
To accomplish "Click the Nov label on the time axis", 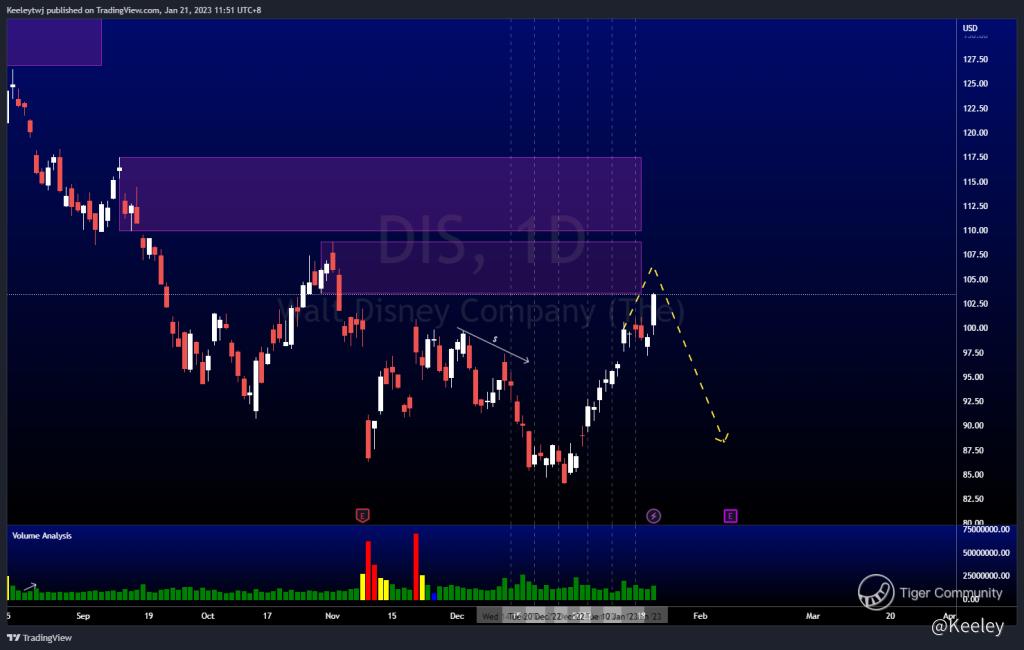I will [x=332, y=616].
